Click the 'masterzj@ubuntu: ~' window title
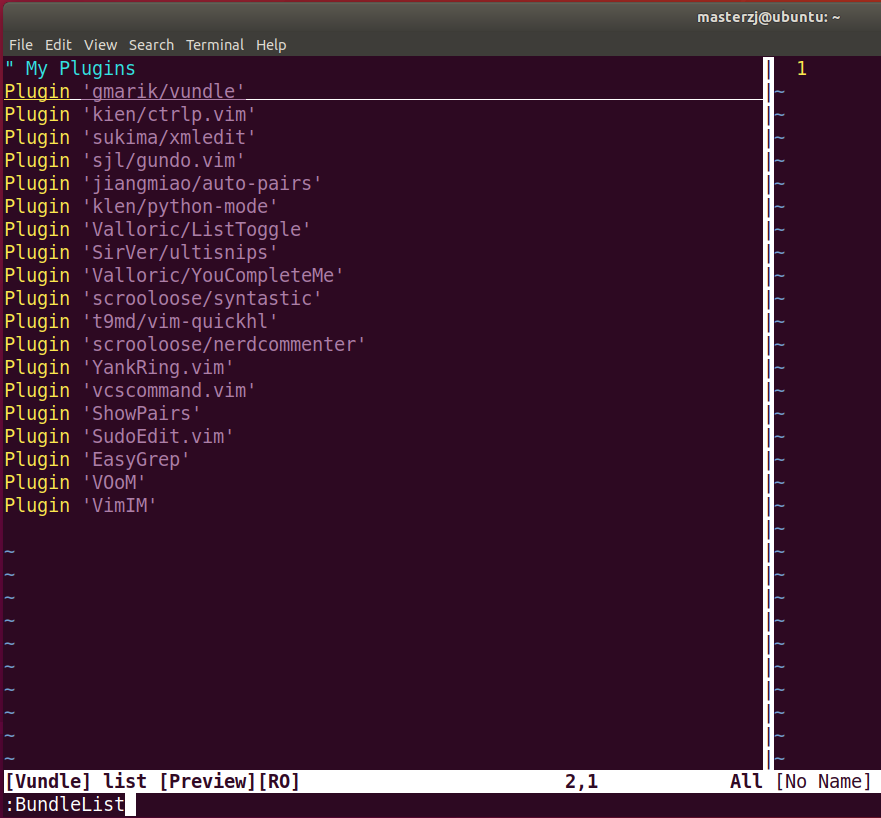The image size is (881, 818). point(768,17)
